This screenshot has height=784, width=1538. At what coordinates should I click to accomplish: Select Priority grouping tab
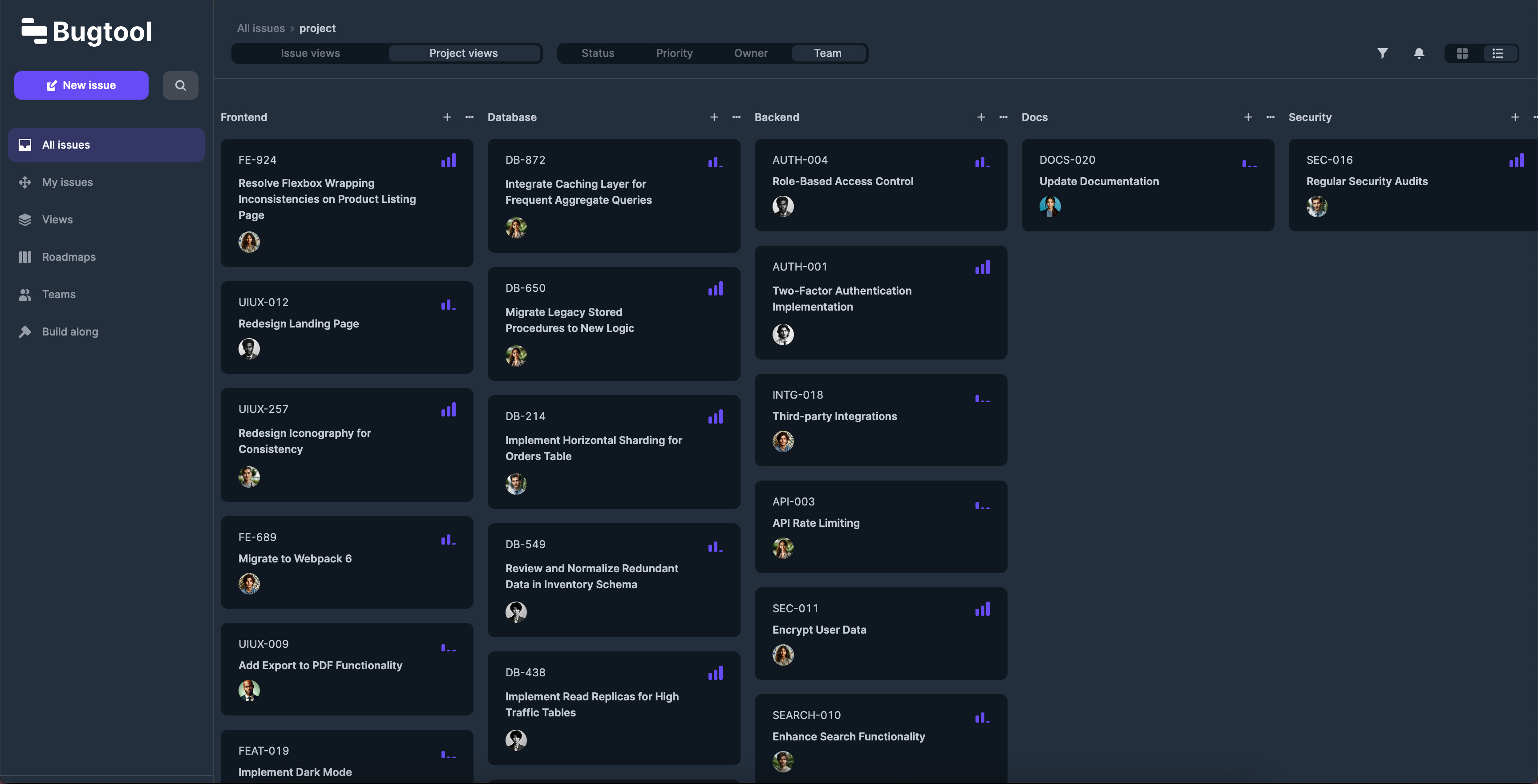tap(674, 53)
